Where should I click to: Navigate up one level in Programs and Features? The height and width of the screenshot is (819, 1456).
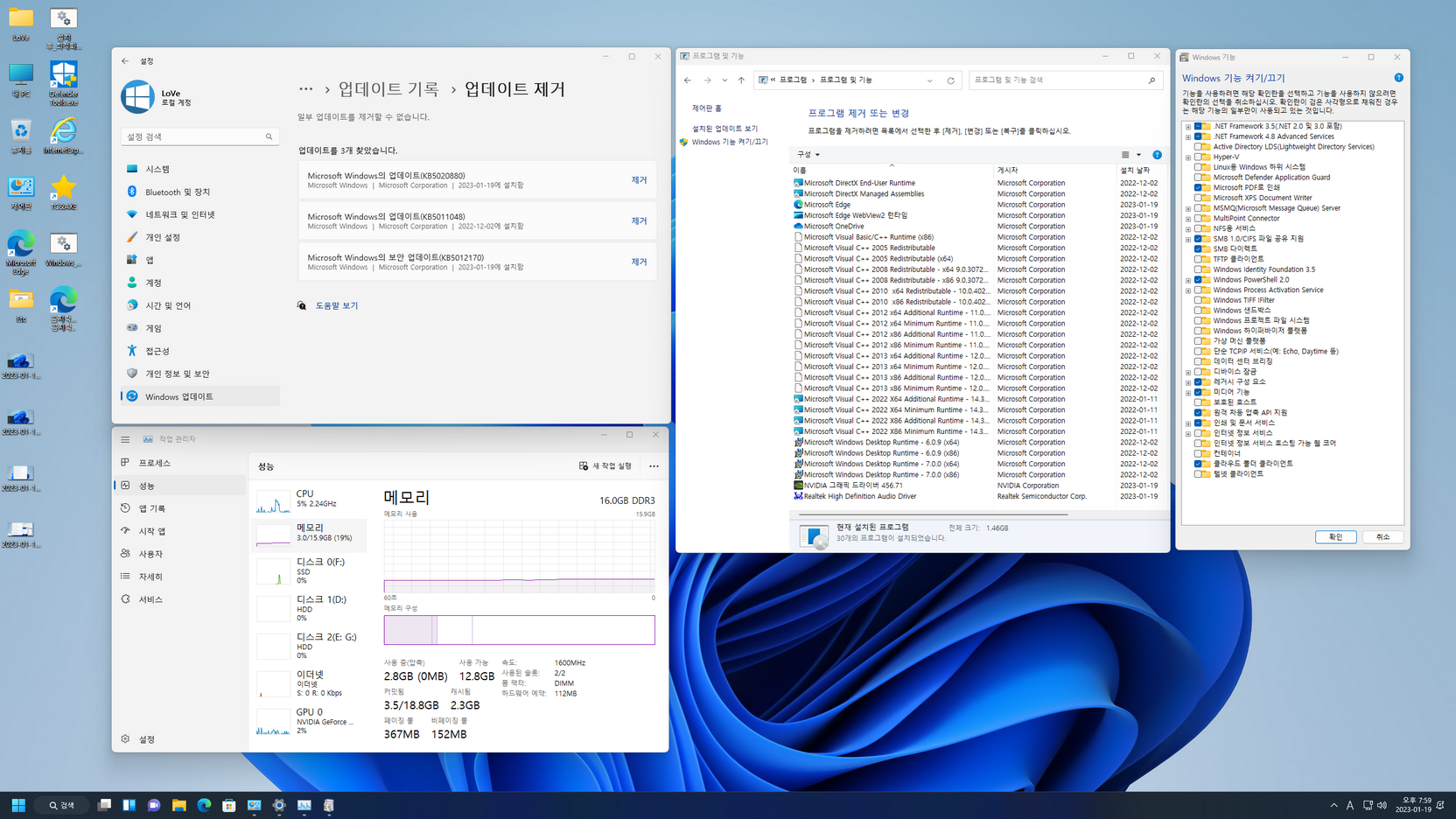(x=741, y=80)
